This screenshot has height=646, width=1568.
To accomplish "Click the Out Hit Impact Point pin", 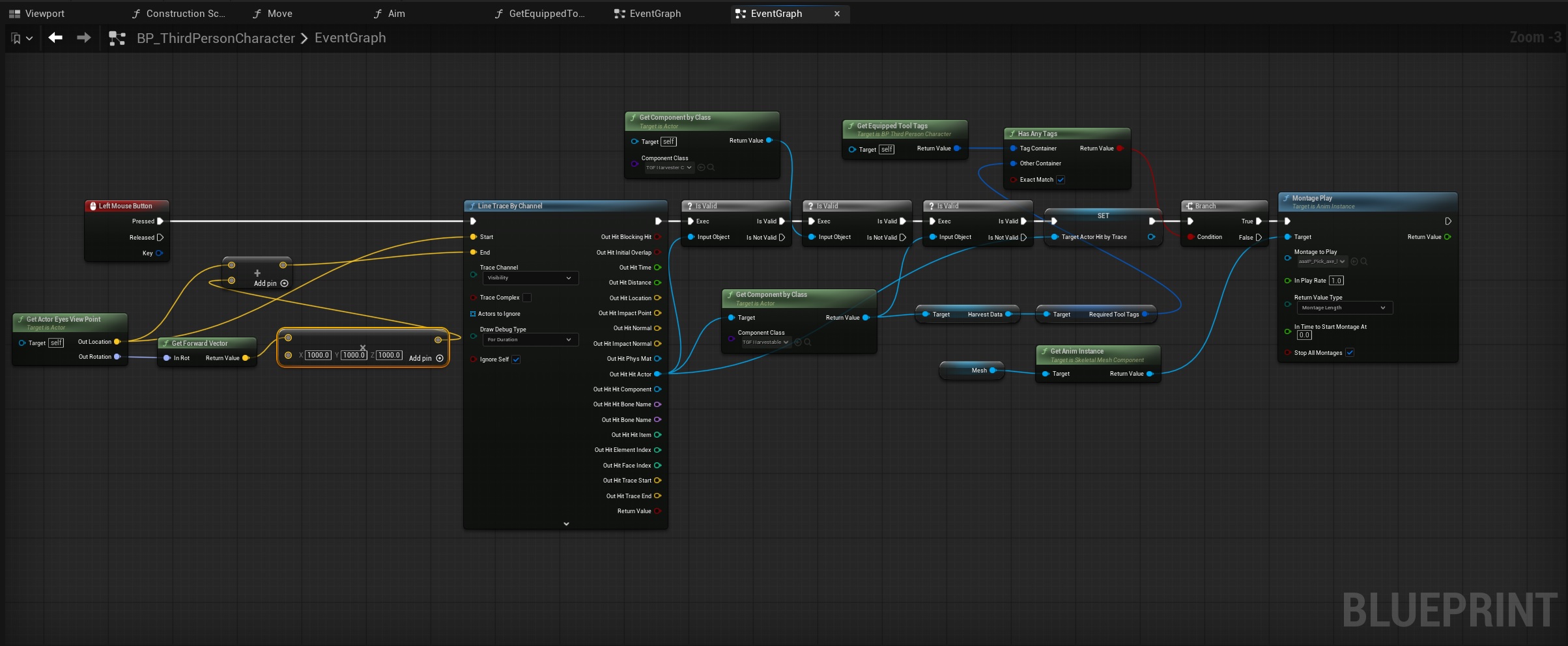I will click(x=658, y=313).
